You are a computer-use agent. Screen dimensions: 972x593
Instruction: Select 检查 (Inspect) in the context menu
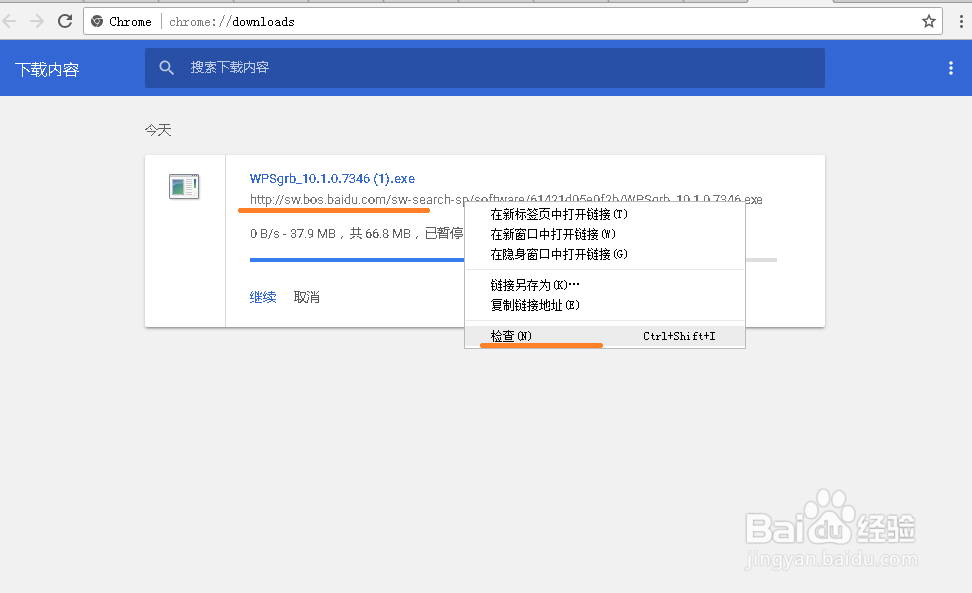604,336
